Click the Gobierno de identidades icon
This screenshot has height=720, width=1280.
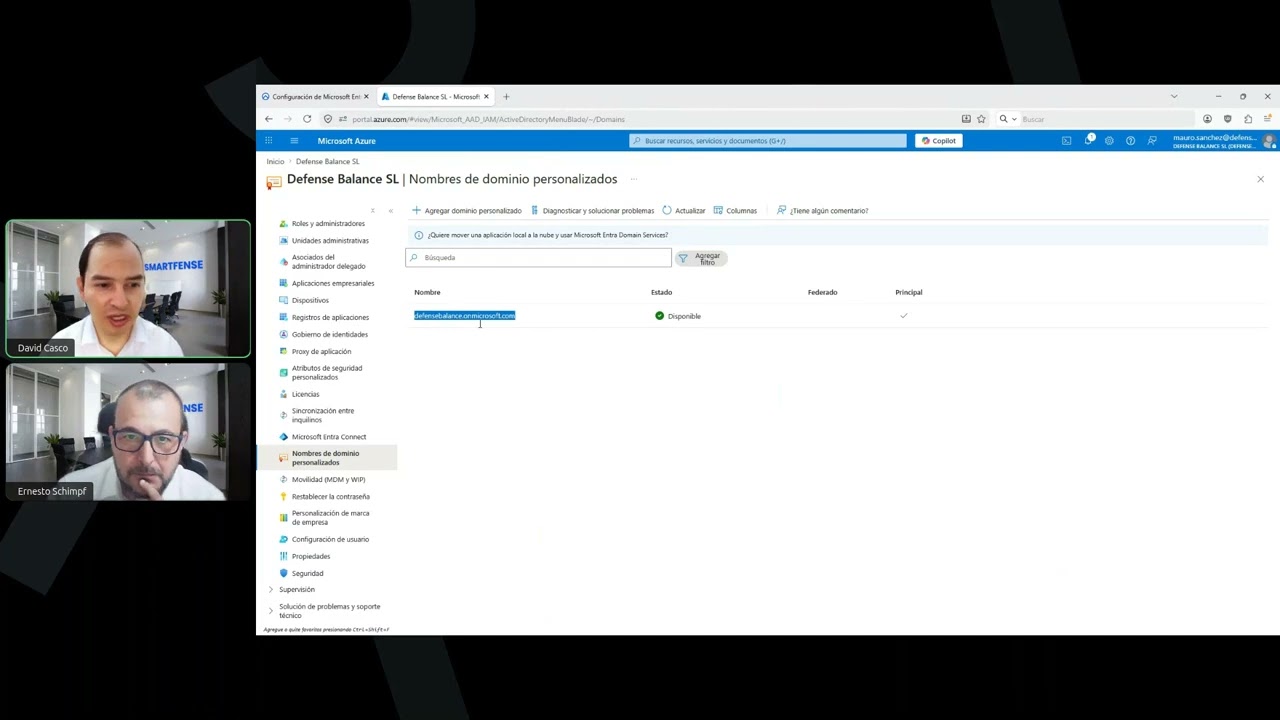coord(284,334)
